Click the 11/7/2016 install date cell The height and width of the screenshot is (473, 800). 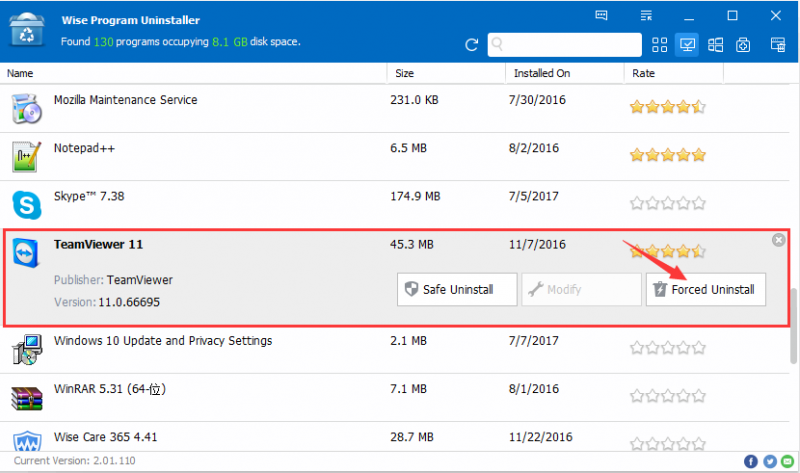point(537,245)
